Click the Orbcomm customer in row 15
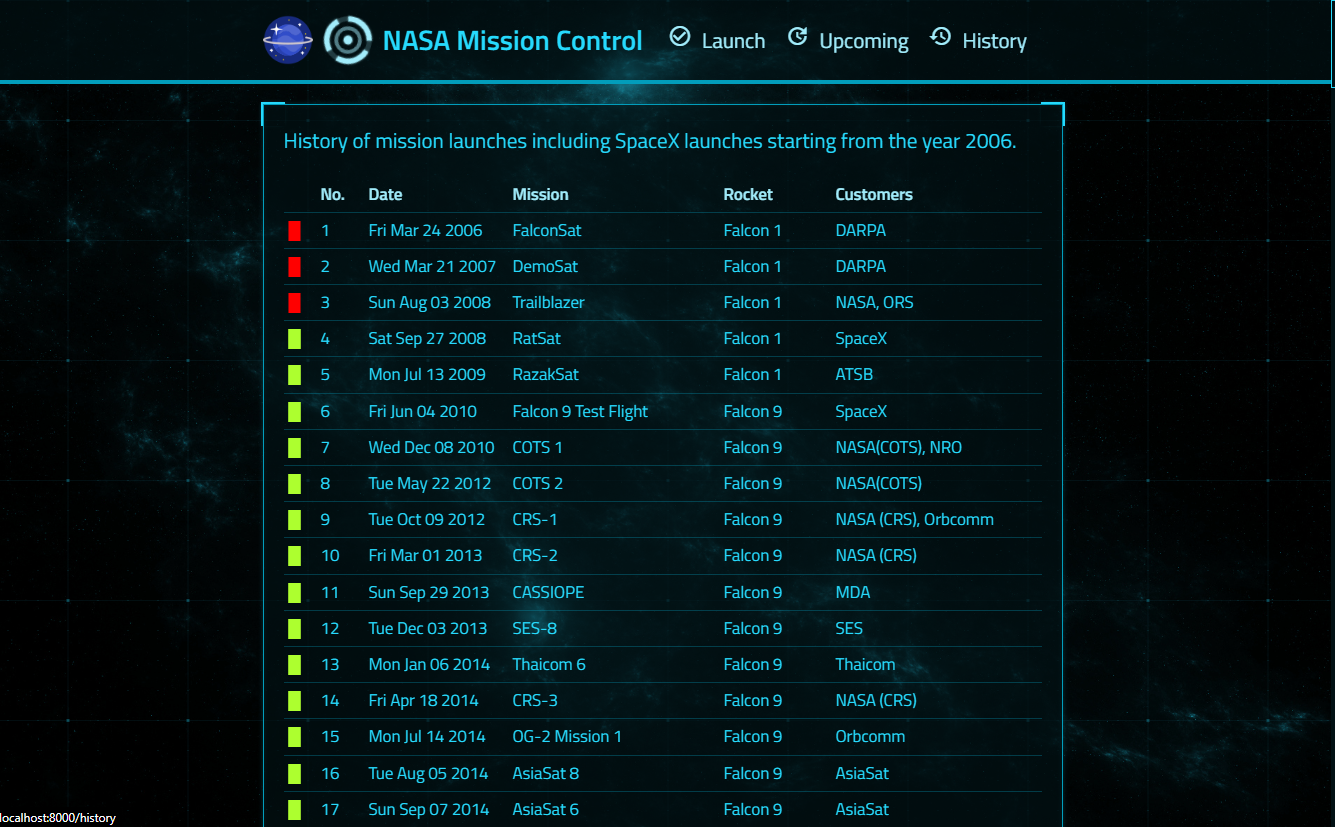 pos(871,736)
